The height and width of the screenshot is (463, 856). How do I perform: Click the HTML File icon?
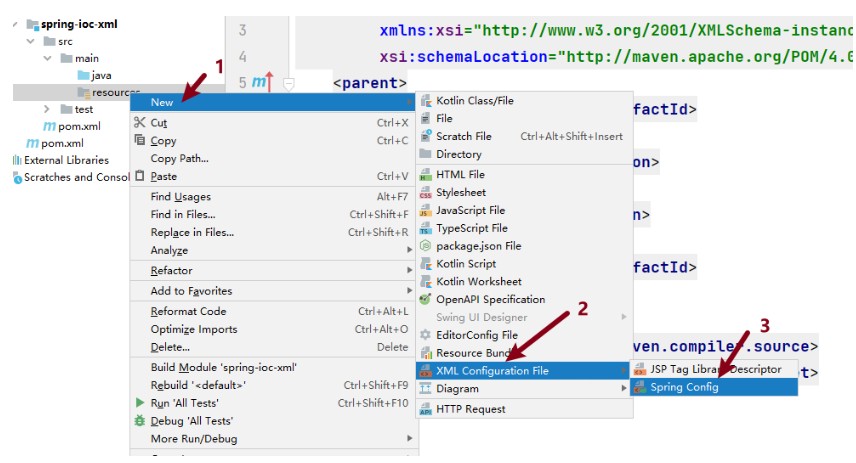click(x=426, y=175)
